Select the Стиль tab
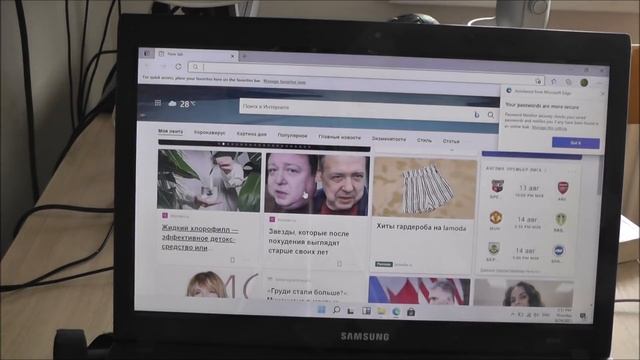The height and width of the screenshot is (360, 640). [424, 140]
